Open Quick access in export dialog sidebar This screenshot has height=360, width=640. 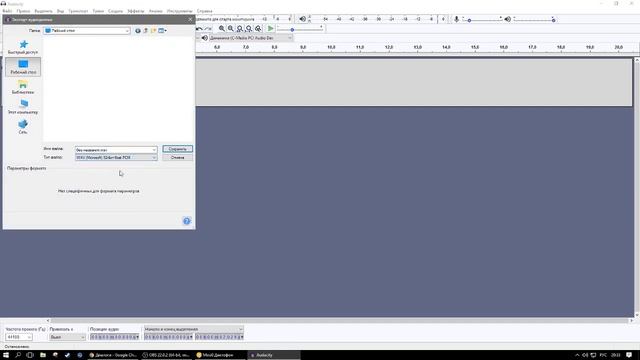tap(23, 47)
